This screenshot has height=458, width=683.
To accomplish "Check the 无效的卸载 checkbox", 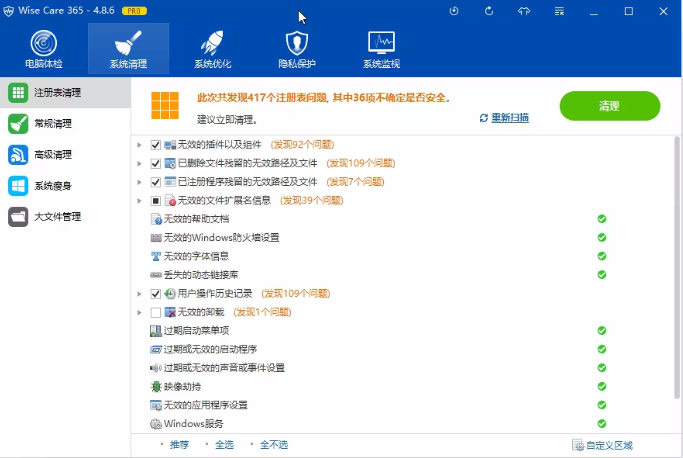I will point(156,312).
